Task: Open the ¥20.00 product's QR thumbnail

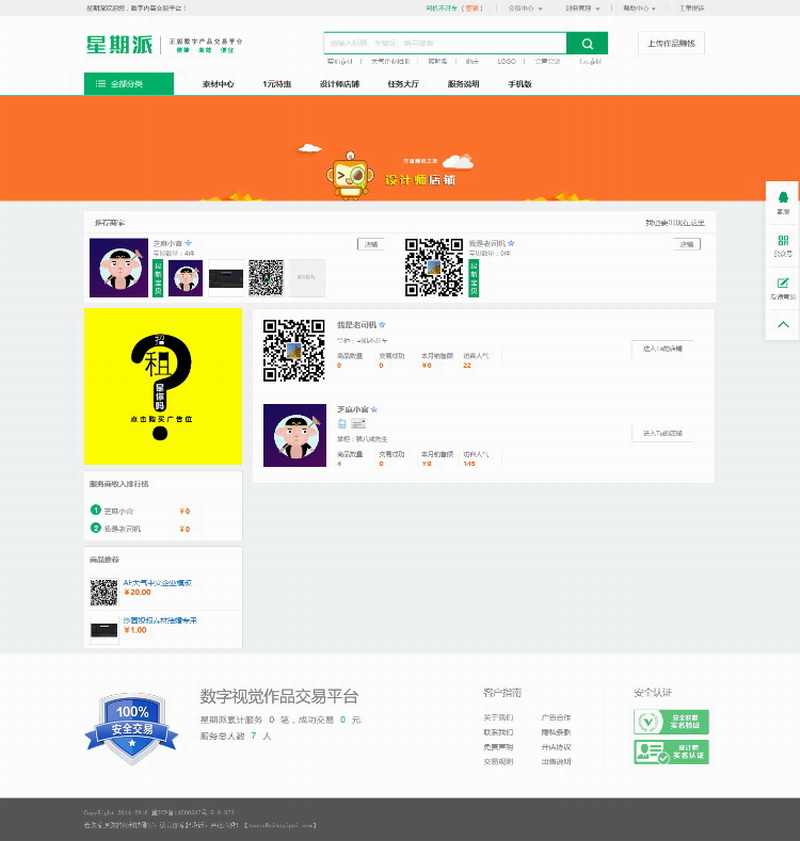Action: point(104,592)
